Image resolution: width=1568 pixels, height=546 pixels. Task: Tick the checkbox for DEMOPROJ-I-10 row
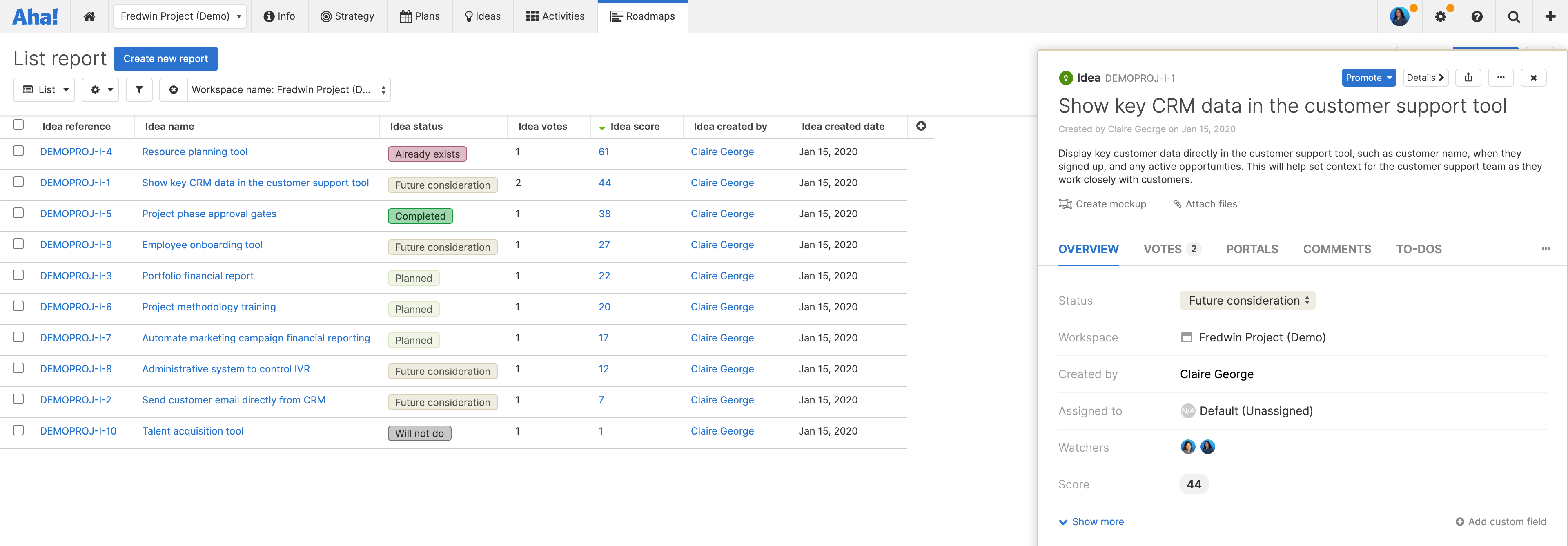coord(18,430)
